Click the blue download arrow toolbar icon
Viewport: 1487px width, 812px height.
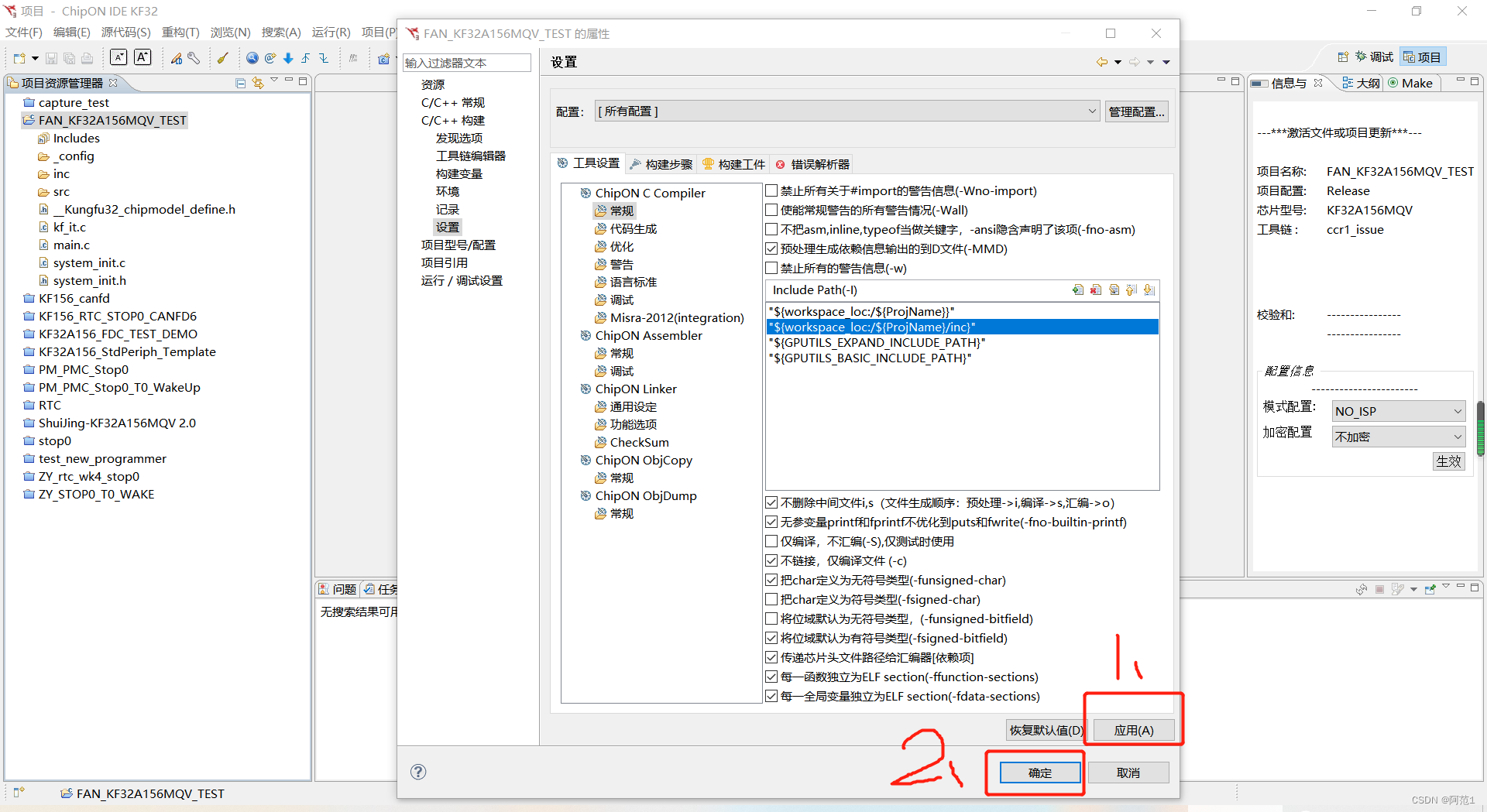[x=288, y=58]
